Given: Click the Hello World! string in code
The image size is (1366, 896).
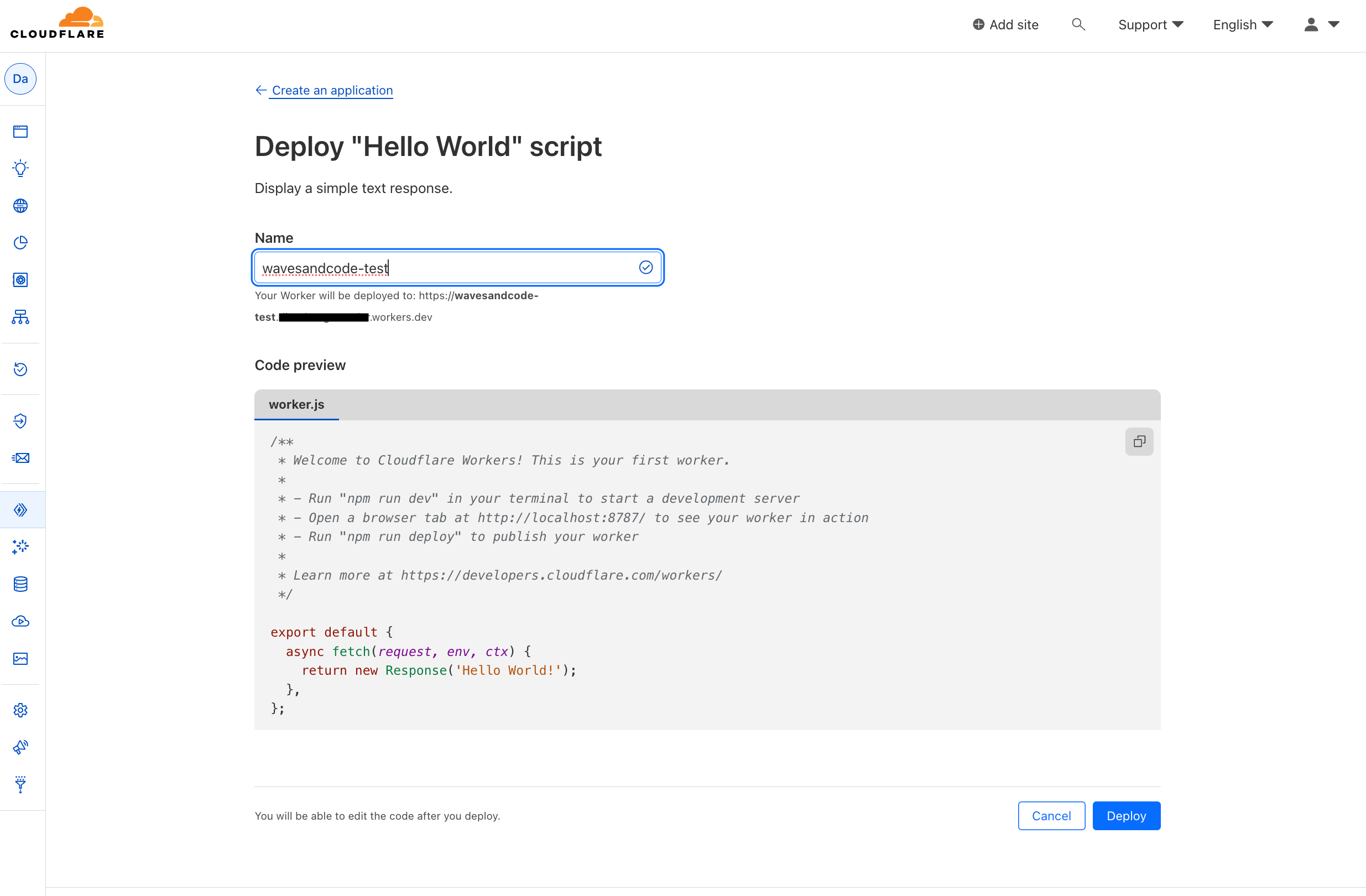Looking at the screenshot, I should click(509, 670).
